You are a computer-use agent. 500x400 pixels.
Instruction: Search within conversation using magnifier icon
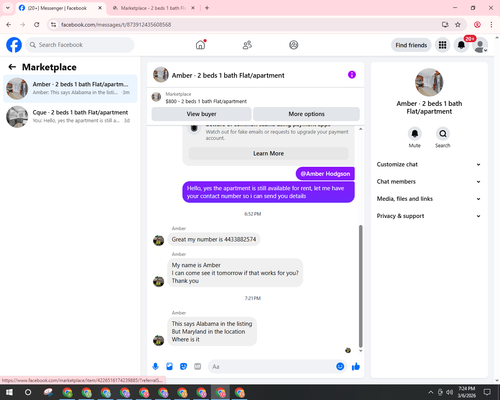pyautogui.click(x=443, y=134)
